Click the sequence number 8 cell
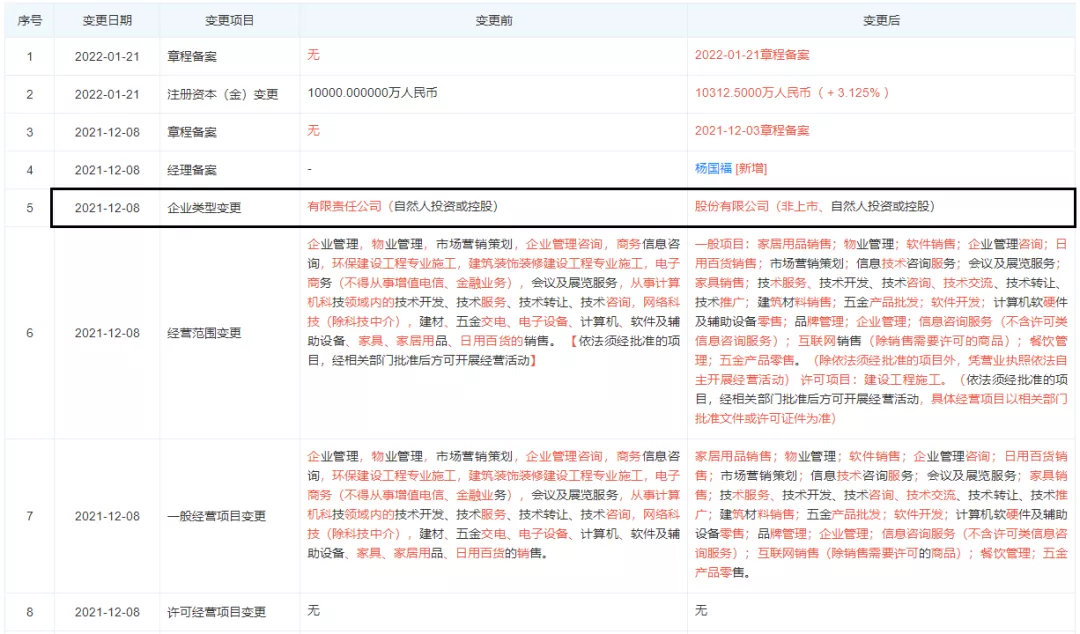The height and width of the screenshot is (634, 1080). point(30,613)
